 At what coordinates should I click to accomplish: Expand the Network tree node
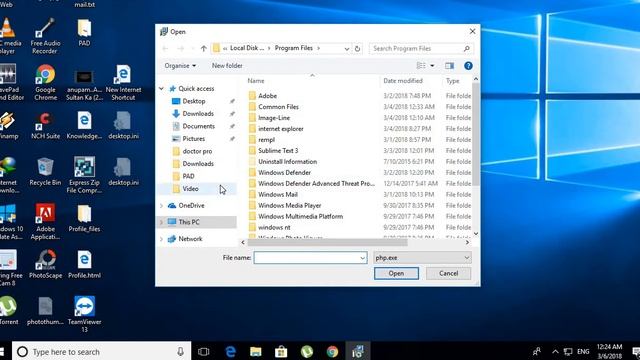coord(162,239)
